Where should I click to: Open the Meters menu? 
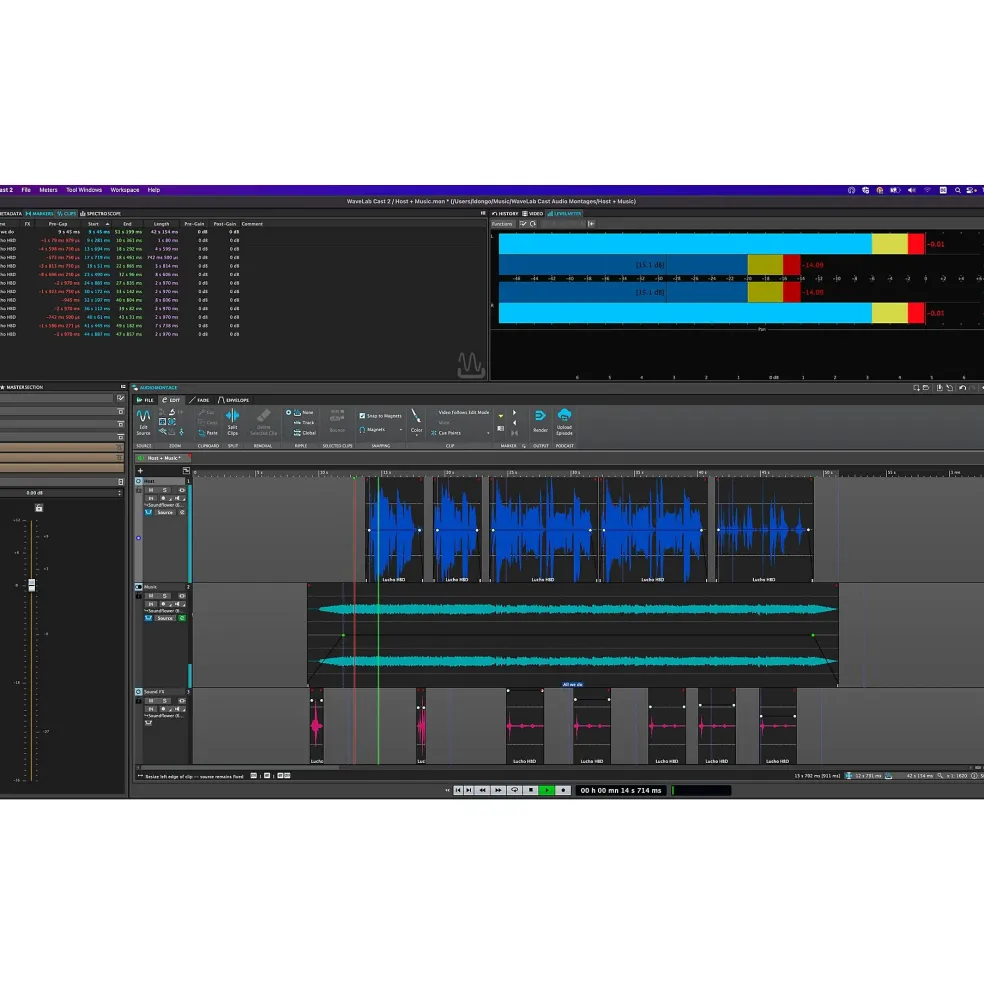point(48,190)
